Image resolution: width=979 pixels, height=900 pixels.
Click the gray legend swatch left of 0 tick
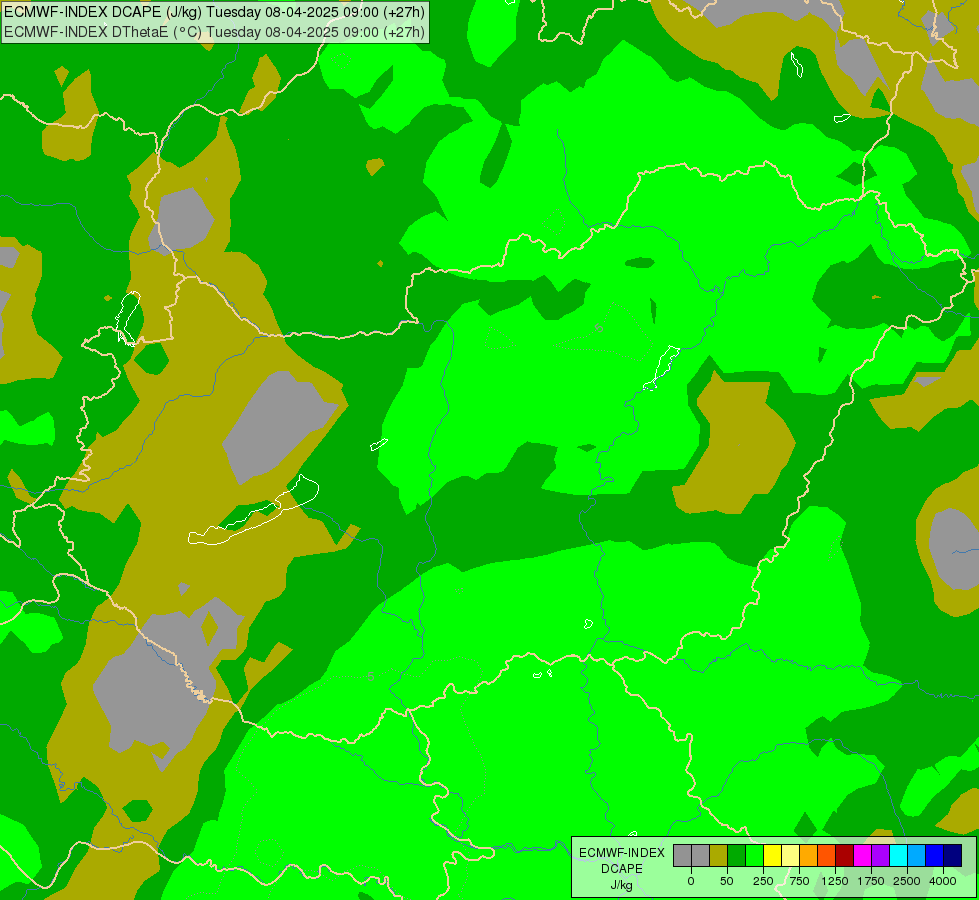682,856
